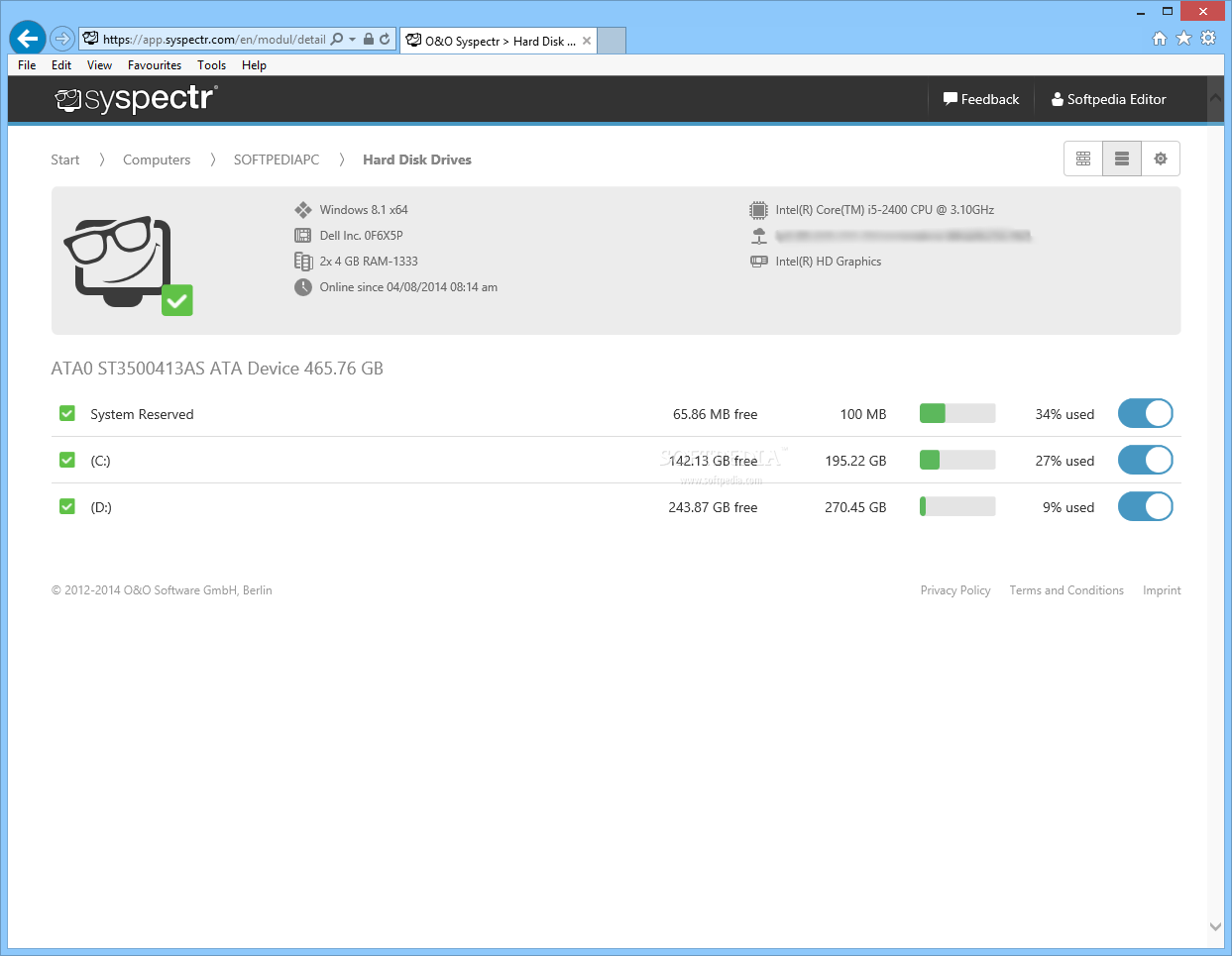Click the RAM memory icon
Image resolution: width=1232 pixels, height=956 pixels.
coord(303,262)
